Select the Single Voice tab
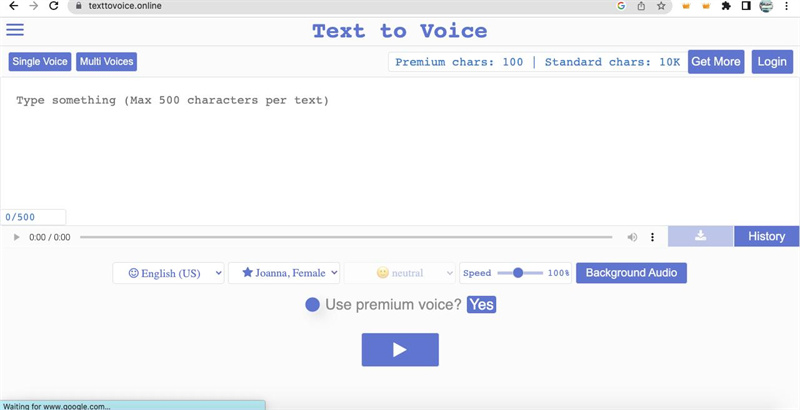 [40, 62]
